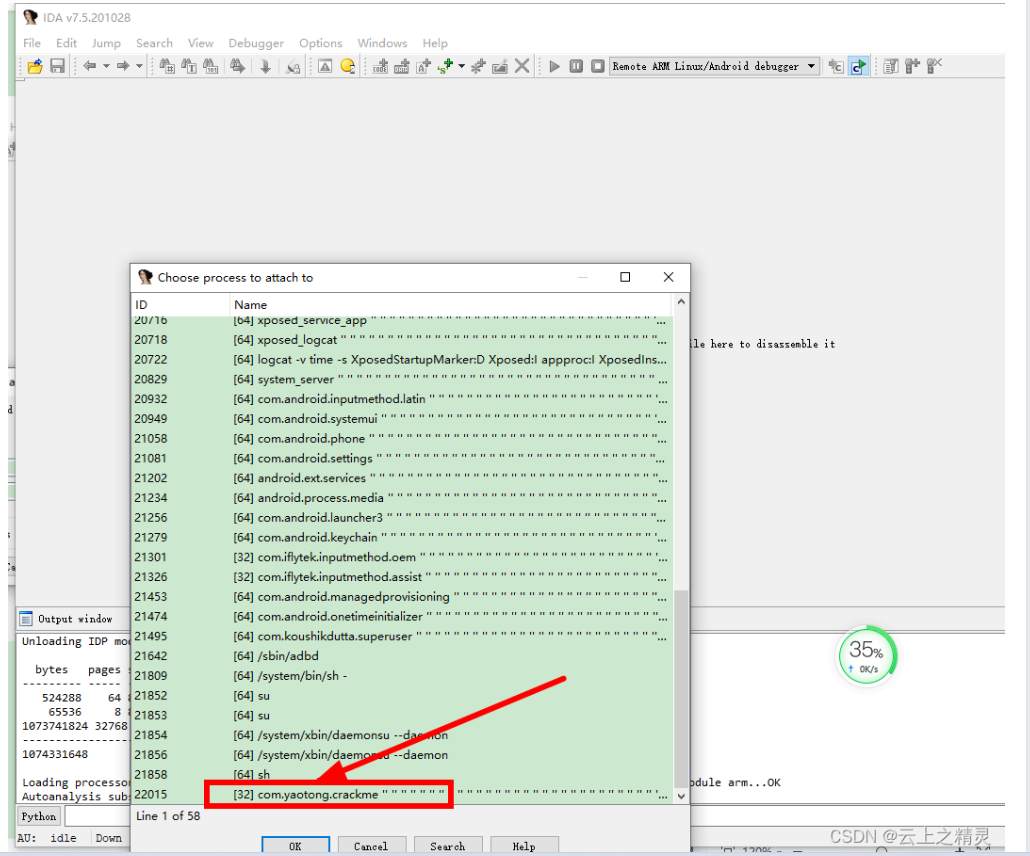1030x856 pixels.
Task: Open the Options menu
Action: point(321,43)
